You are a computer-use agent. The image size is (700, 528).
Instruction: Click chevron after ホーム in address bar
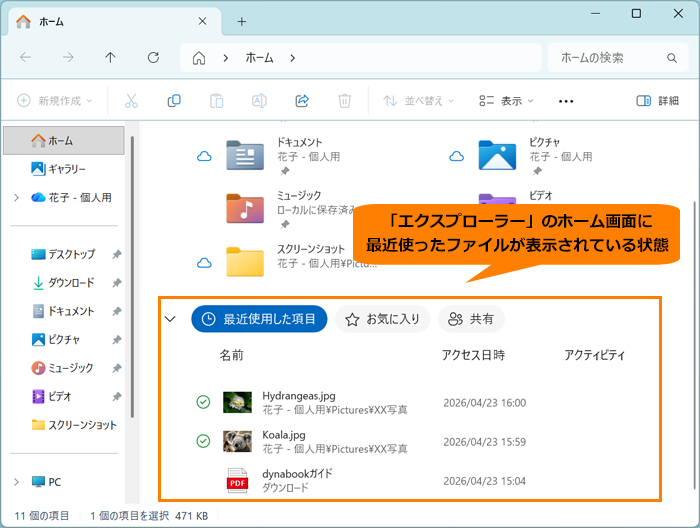pyautogui.click(x=292, y=58)
